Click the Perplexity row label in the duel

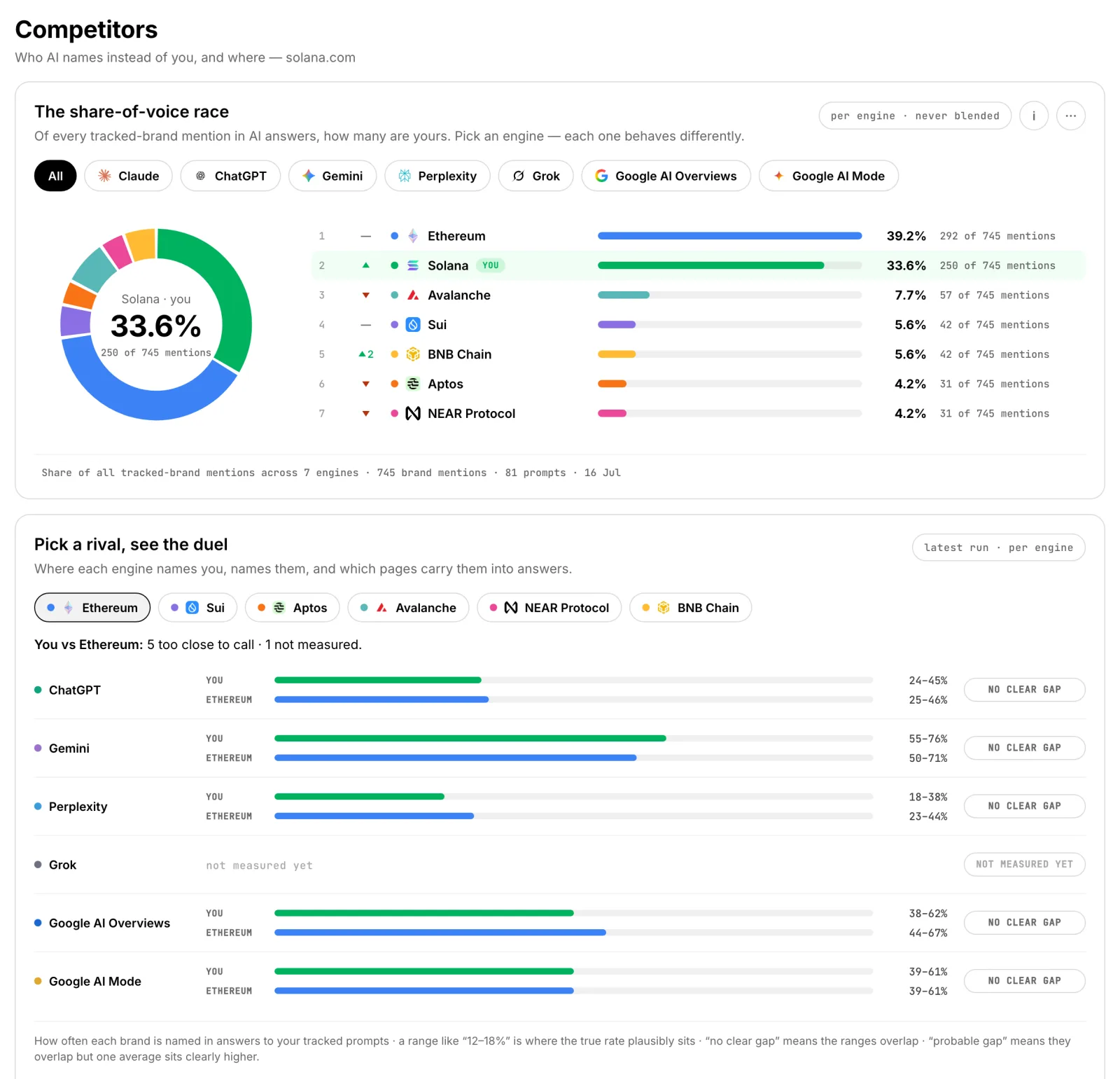click(x=78, y=807)
